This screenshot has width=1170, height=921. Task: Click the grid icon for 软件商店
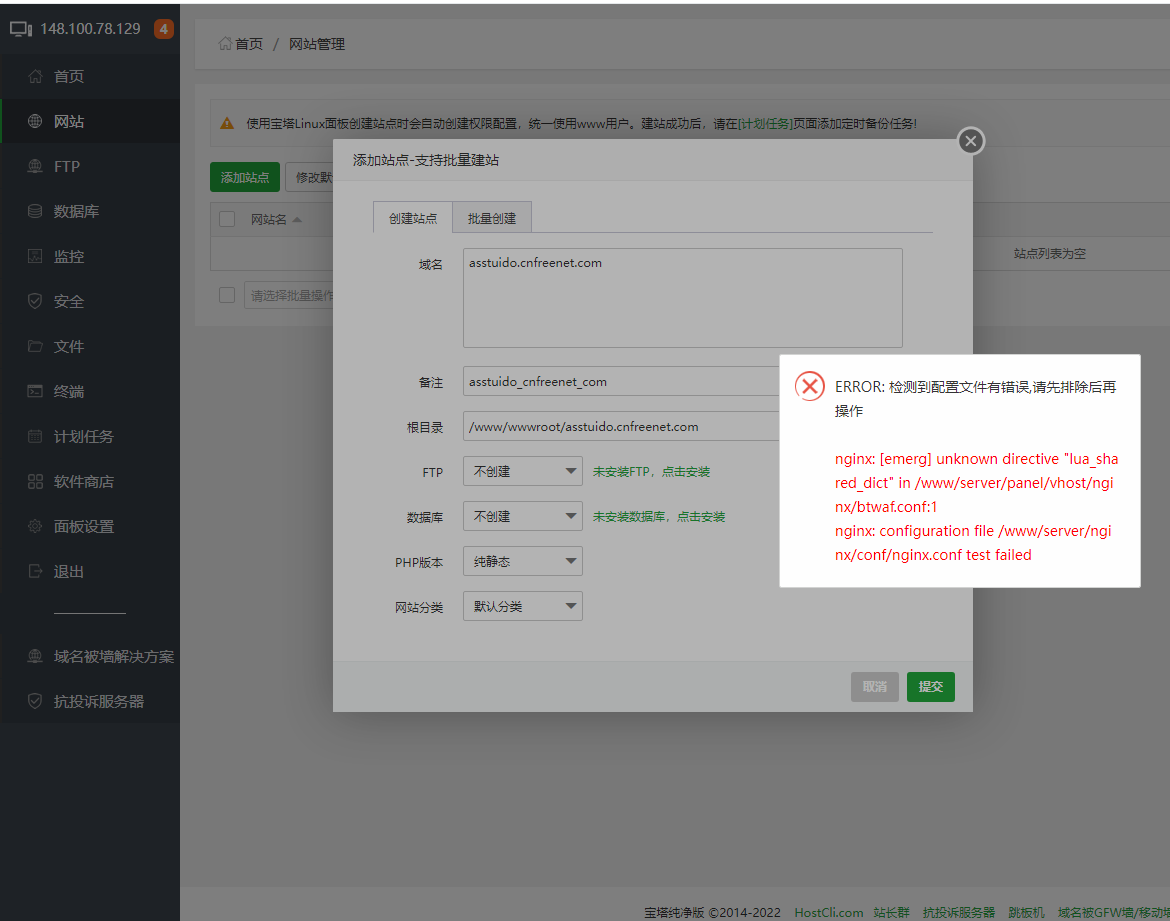pos(35,481)
